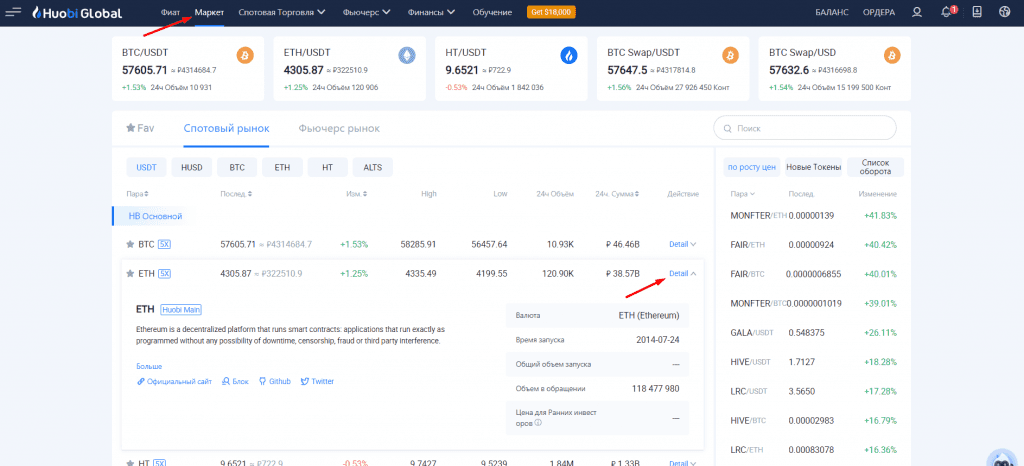This screenshot has width=1024, height=466.
Task: Click the Bitcoin icon on BTC/USDT card
Action: point(245,55)
